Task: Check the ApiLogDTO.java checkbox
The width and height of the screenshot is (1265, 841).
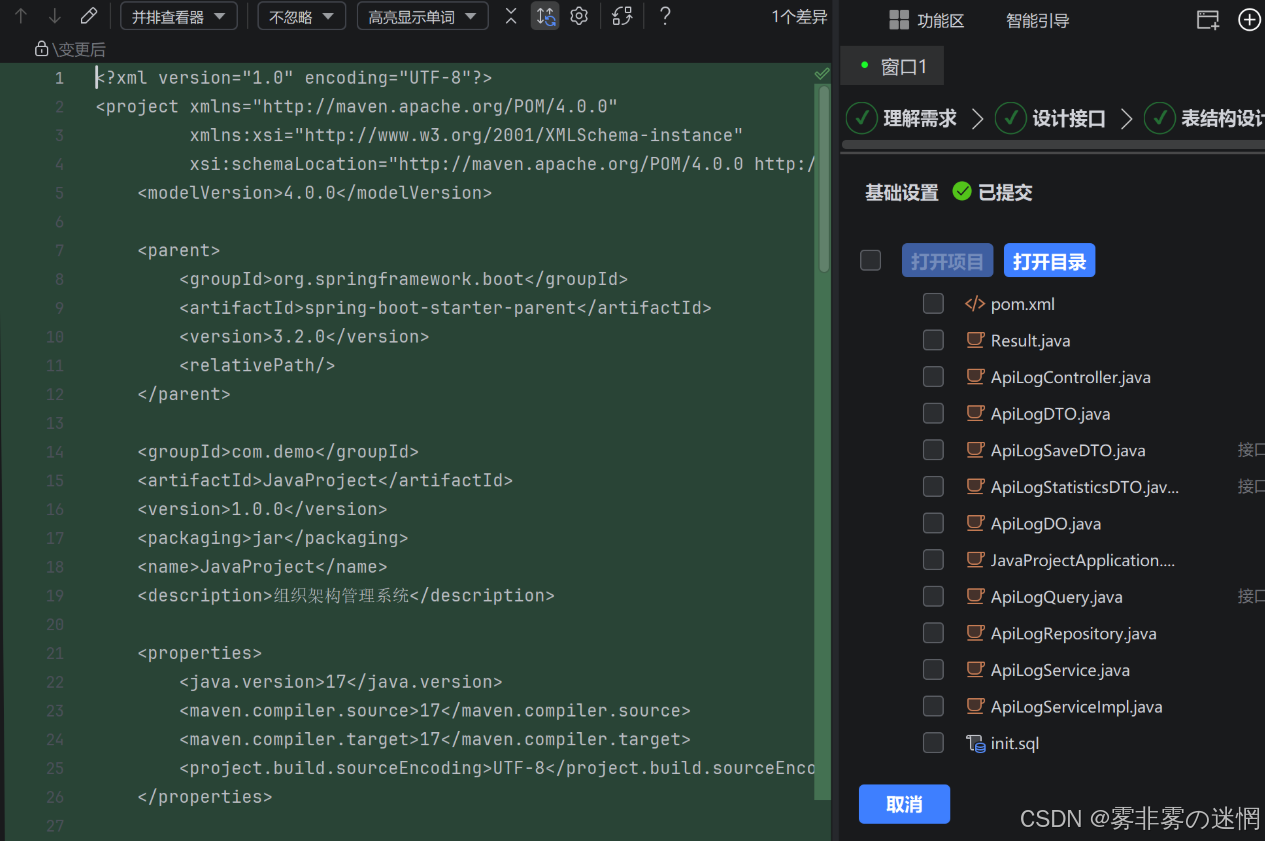Action: 933,413
